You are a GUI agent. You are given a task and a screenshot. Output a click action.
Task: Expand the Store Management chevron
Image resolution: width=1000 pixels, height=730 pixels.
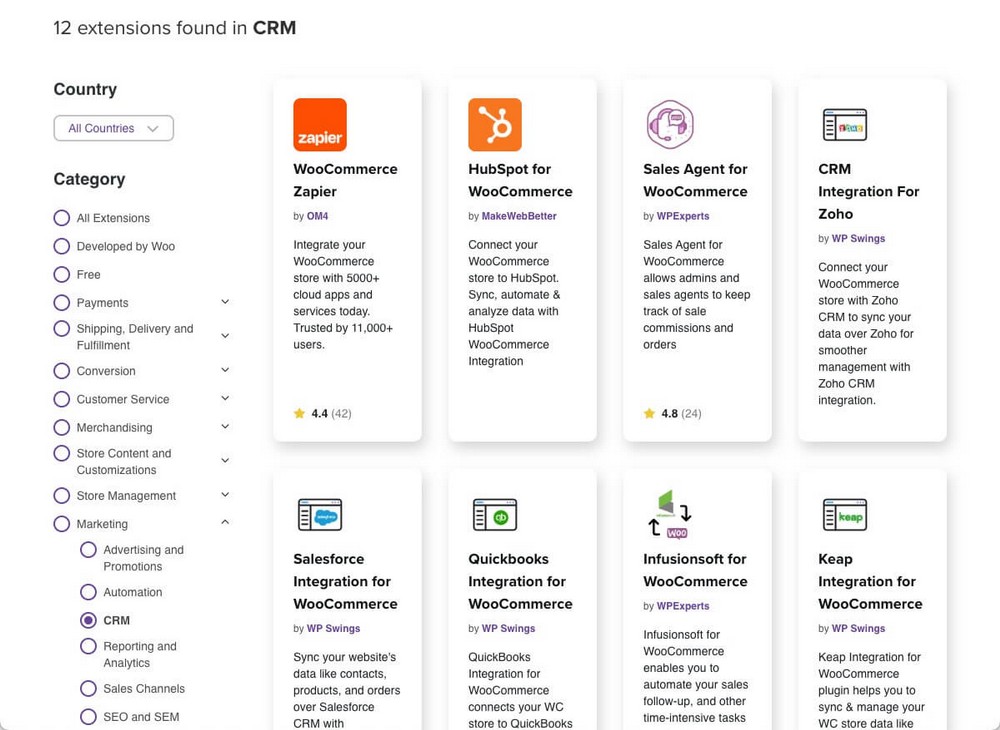(225, 495)
